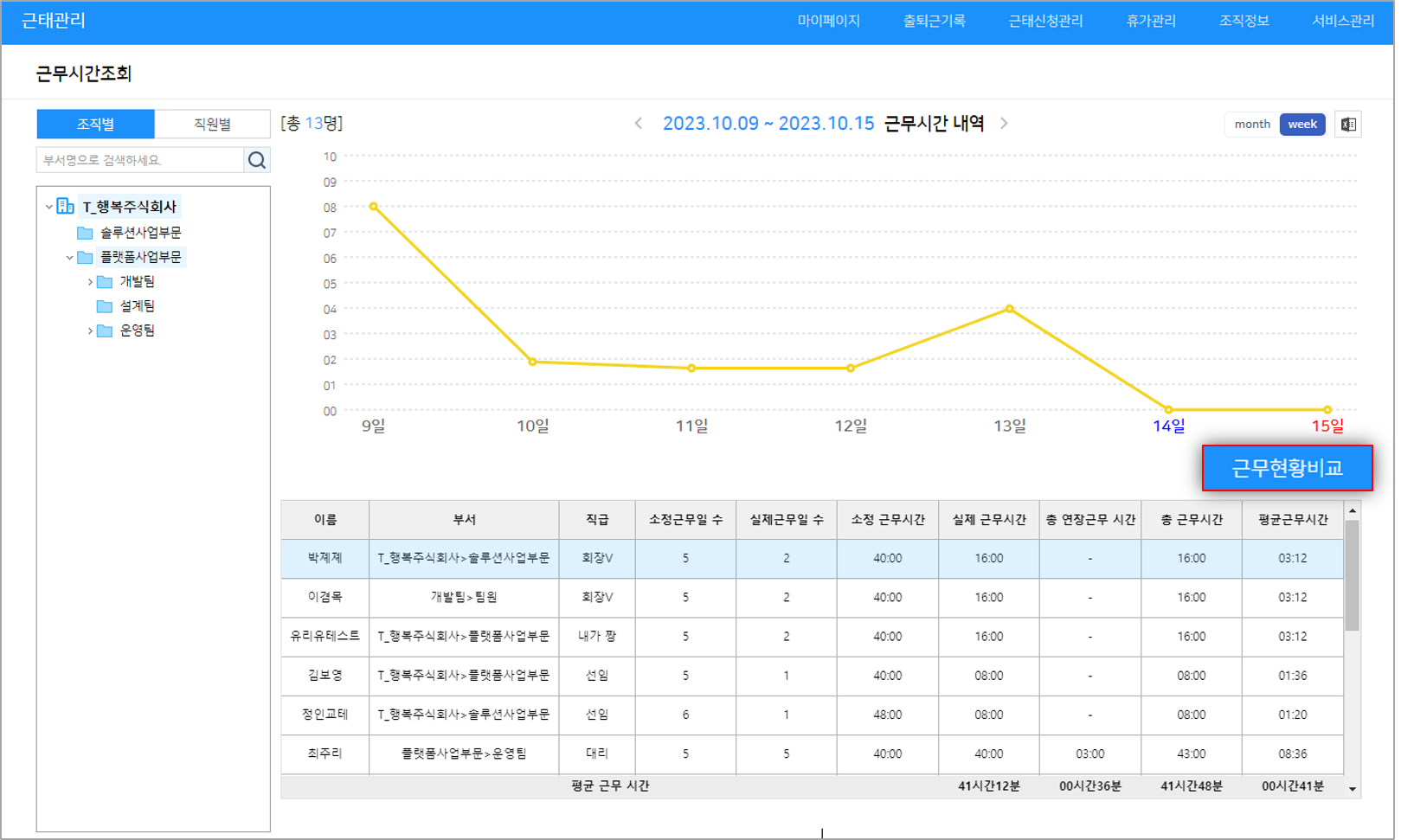Select the 조직별 tab

[95, 124]
